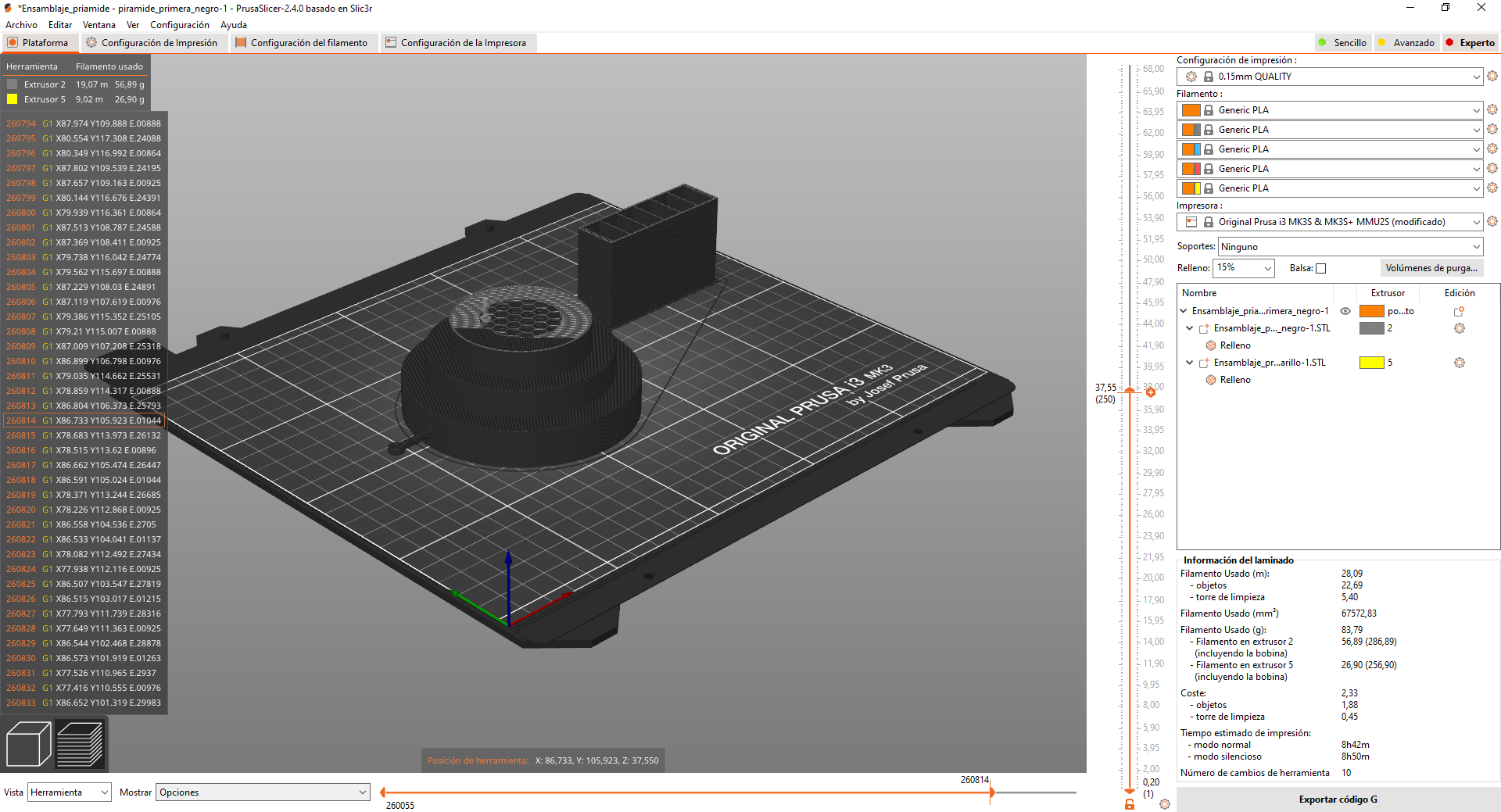Click the yellow extruder 5 color swatch
The height and width of the screenshot is (812, 1501).
tap(1371, 363)
